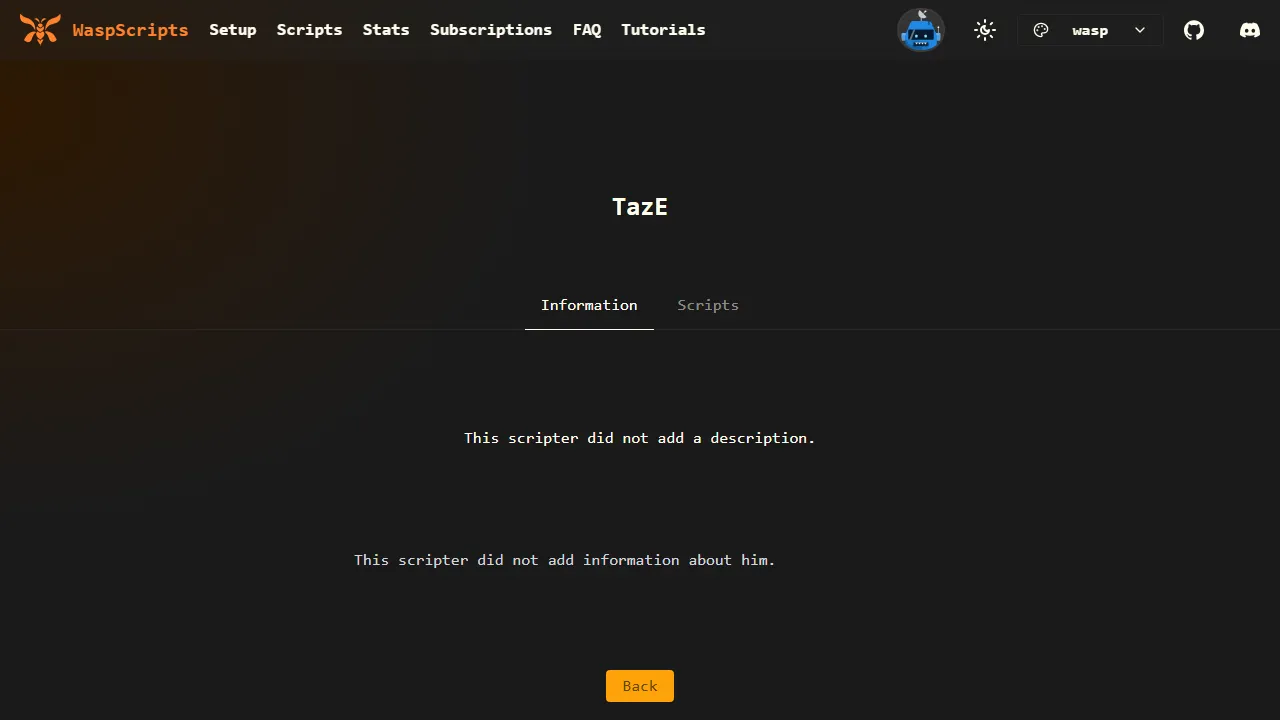Open the wasp dropdown selector
This screenshot has width=1280, height=720.
(x=1090, y=30)
